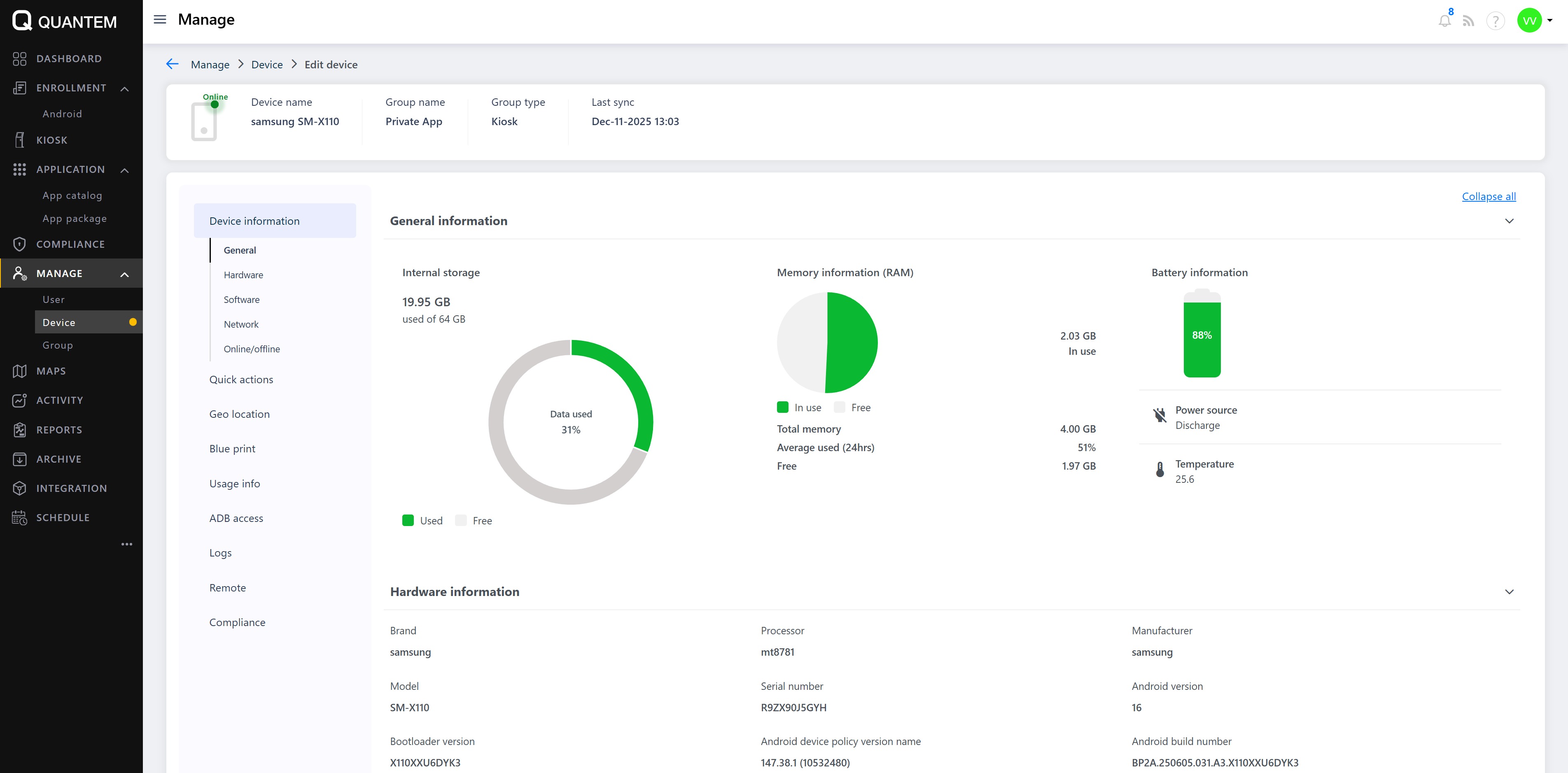The width and height of the screenshot is (1568, 773).
Task: Toggle the hamburger menu icon
Action: pos(159,19)
